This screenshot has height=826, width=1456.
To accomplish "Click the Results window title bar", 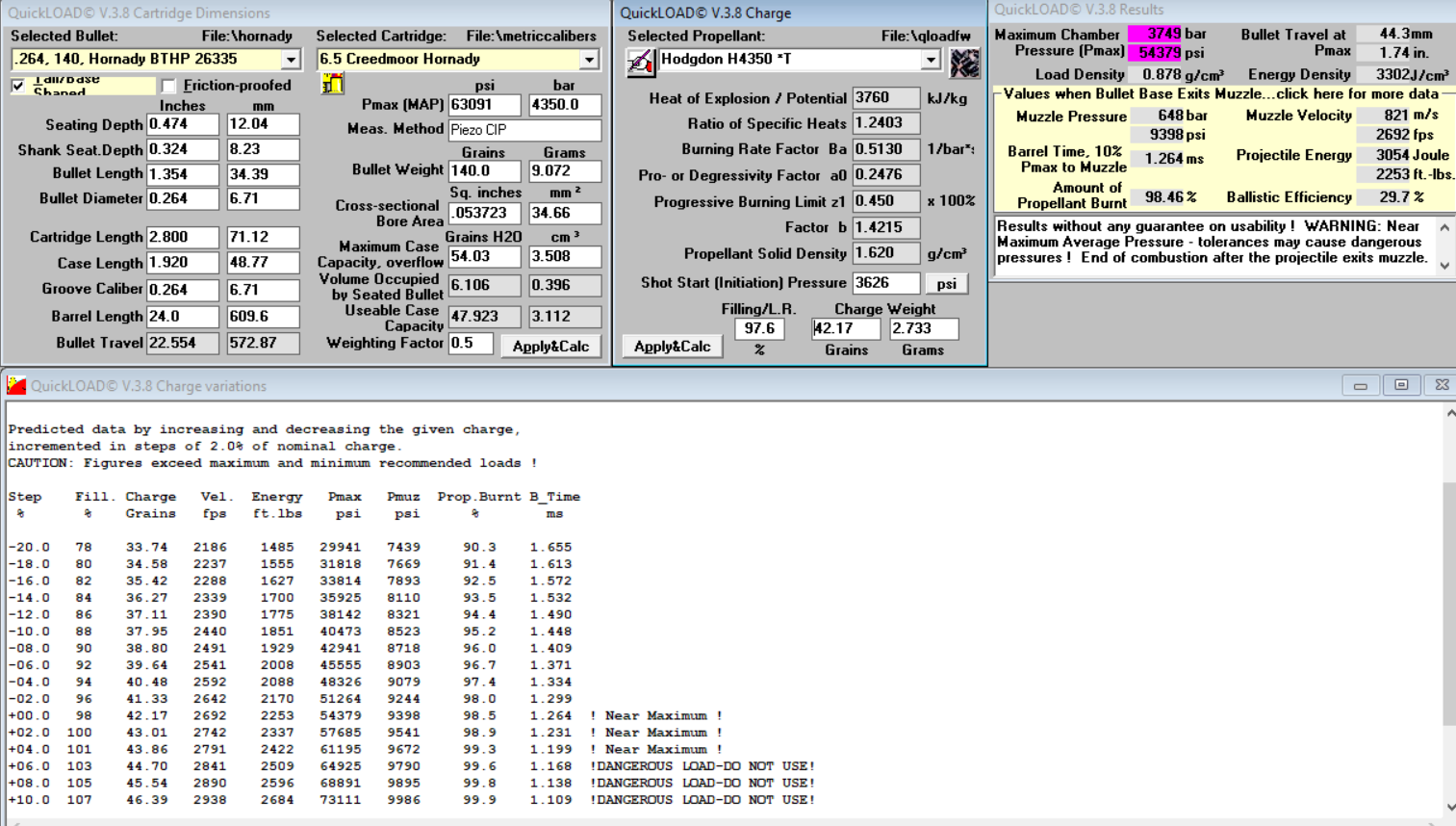I will [x=1222, y=10].
